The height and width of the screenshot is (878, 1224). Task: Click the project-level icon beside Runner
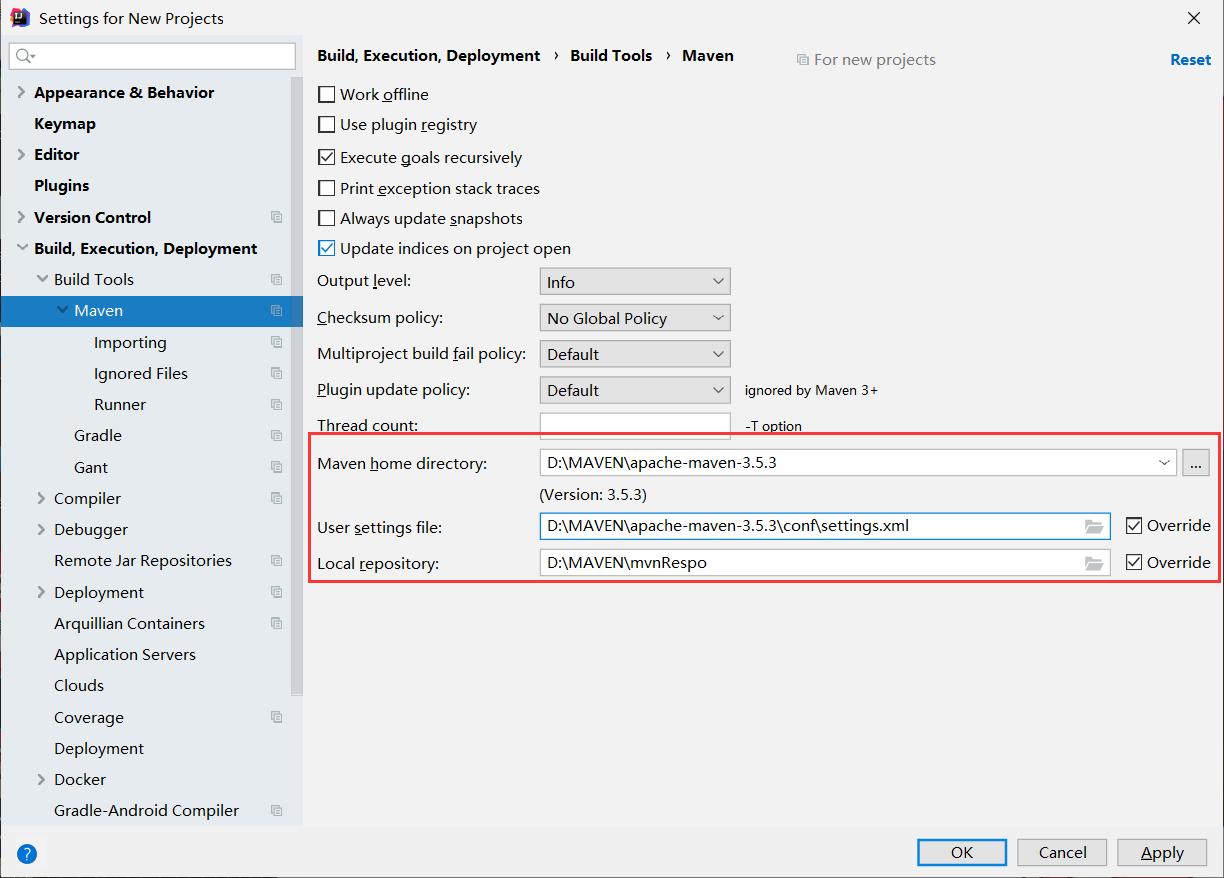click(x=277, y=405)
